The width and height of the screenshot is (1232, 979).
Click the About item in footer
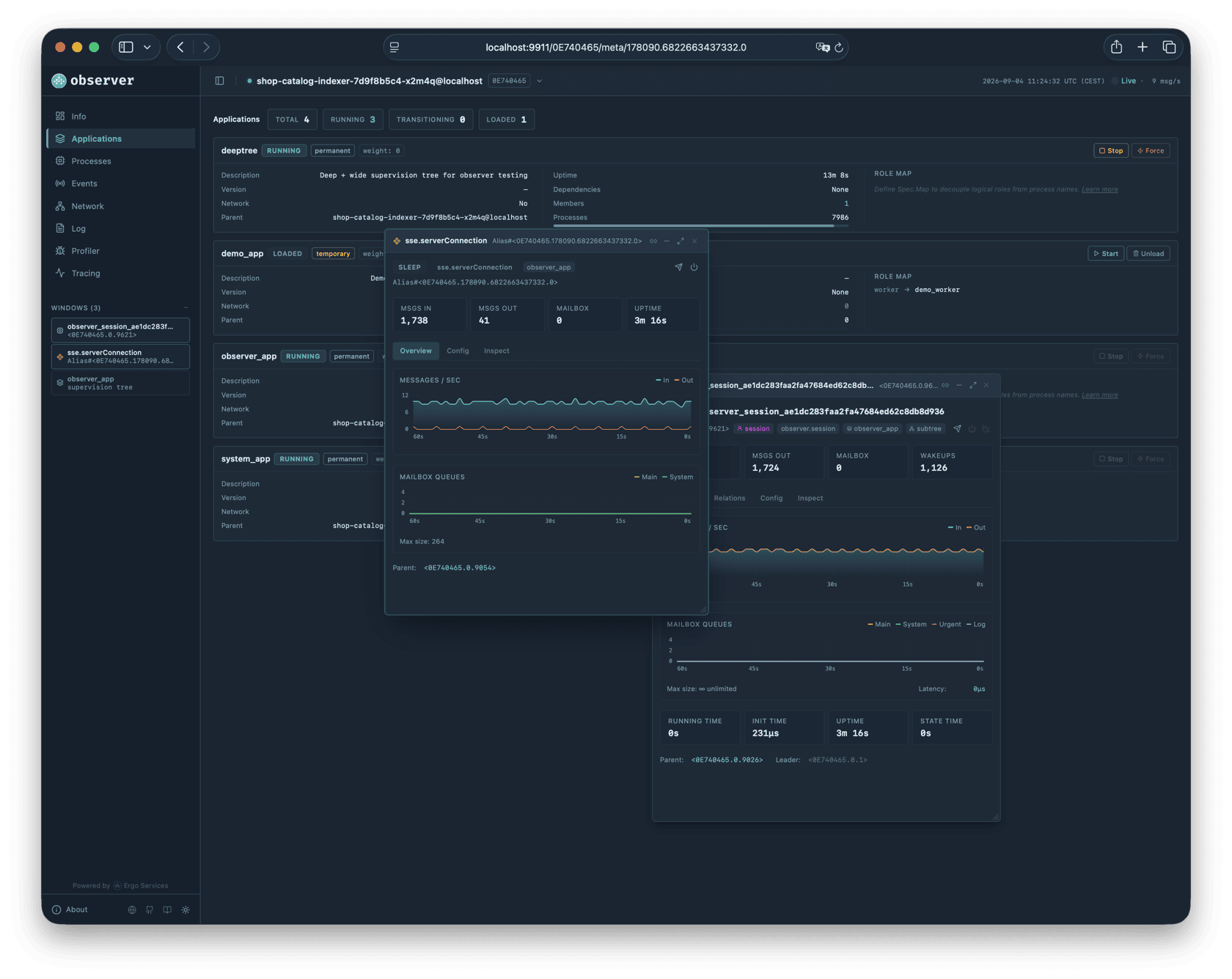pos(70,909)
